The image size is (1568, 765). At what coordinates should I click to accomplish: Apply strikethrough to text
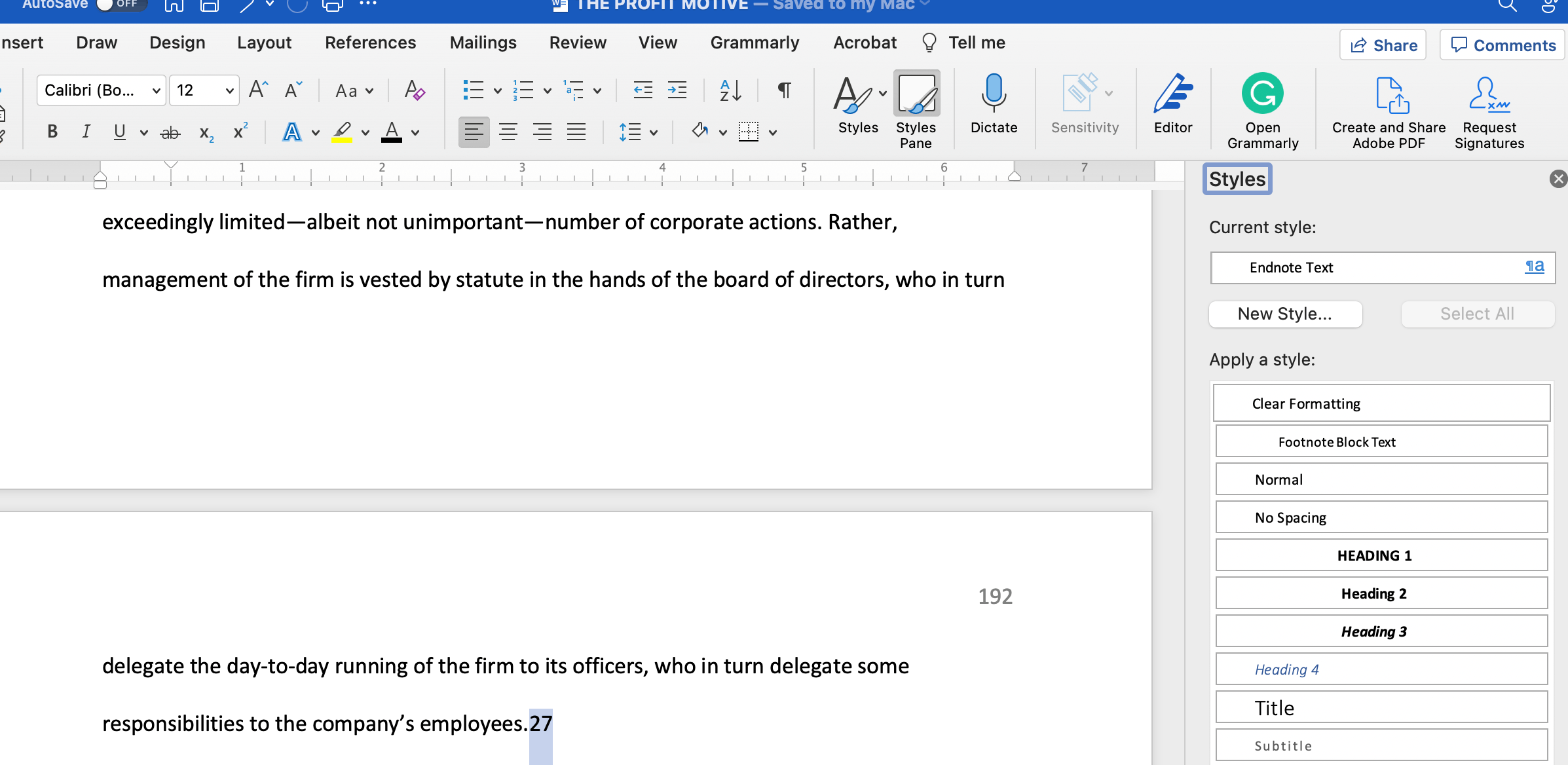click(x=170, y=133)
